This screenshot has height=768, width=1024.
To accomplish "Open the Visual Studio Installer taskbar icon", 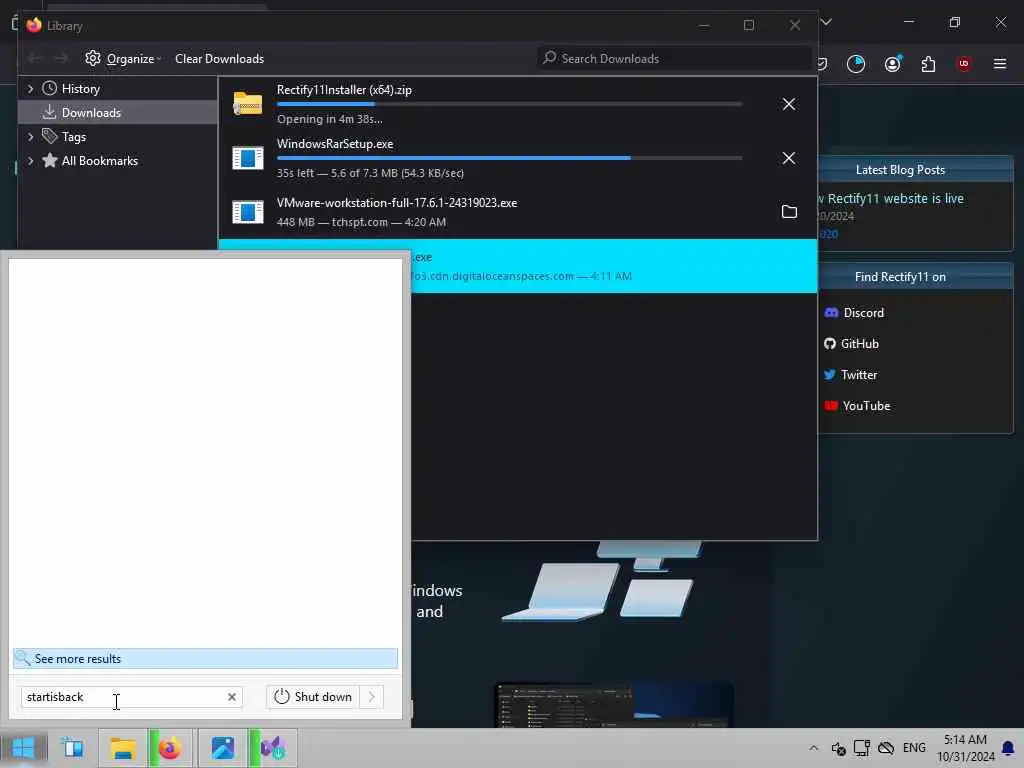I will pos(273,748).
